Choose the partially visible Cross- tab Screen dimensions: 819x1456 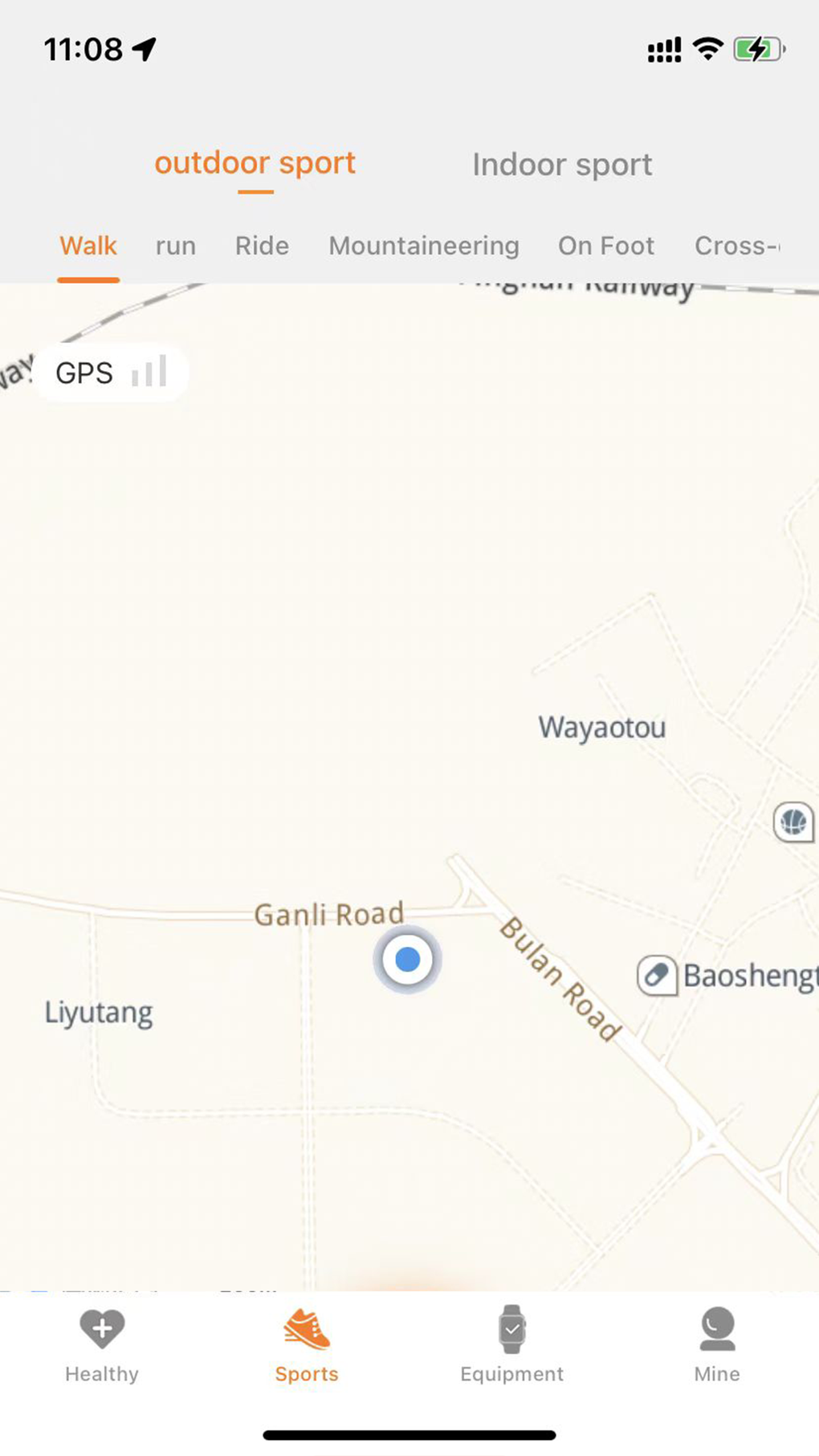tap(737, 246)
